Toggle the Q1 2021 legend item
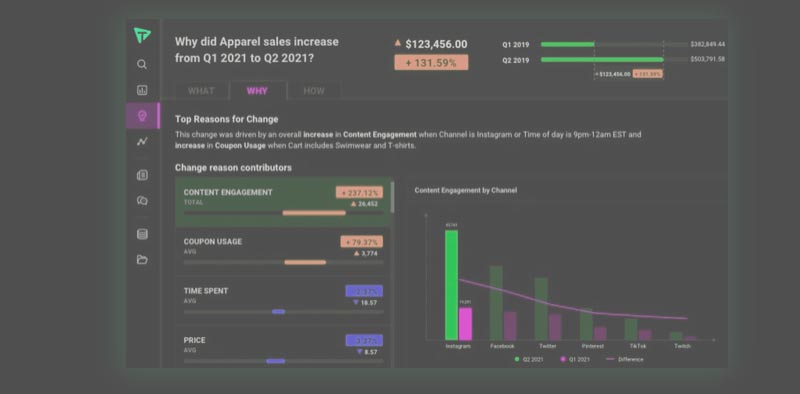Screen dimensions: 800x394 575,359
